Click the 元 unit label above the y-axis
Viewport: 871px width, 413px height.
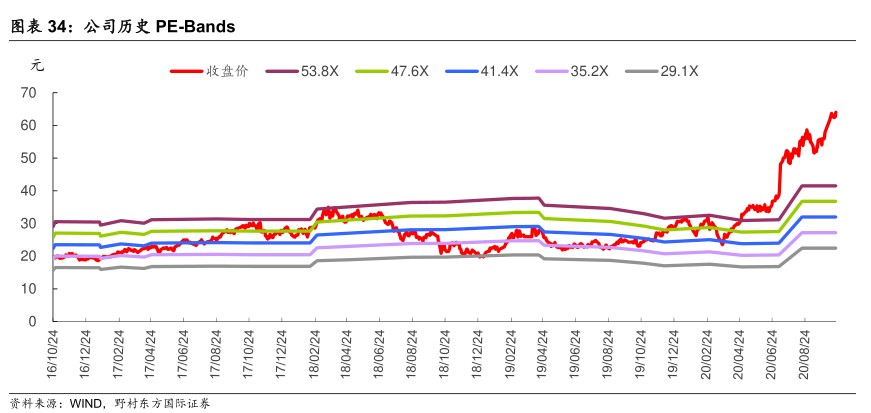(38, 66)
